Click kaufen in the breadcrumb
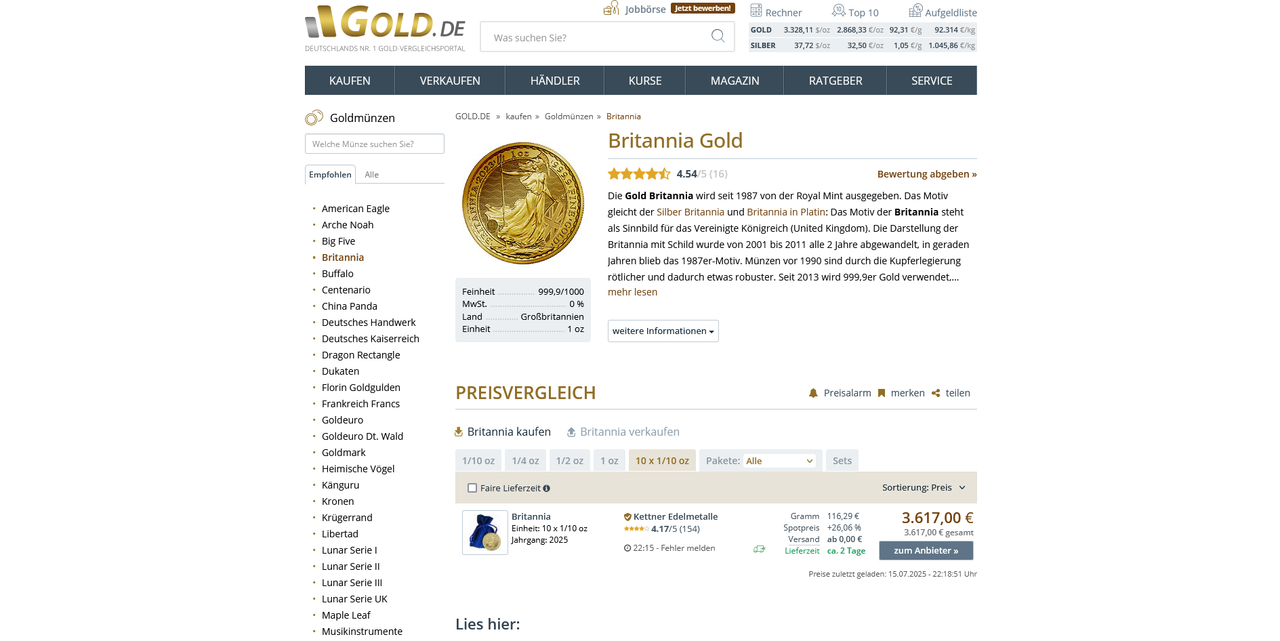 coord(518,116)
